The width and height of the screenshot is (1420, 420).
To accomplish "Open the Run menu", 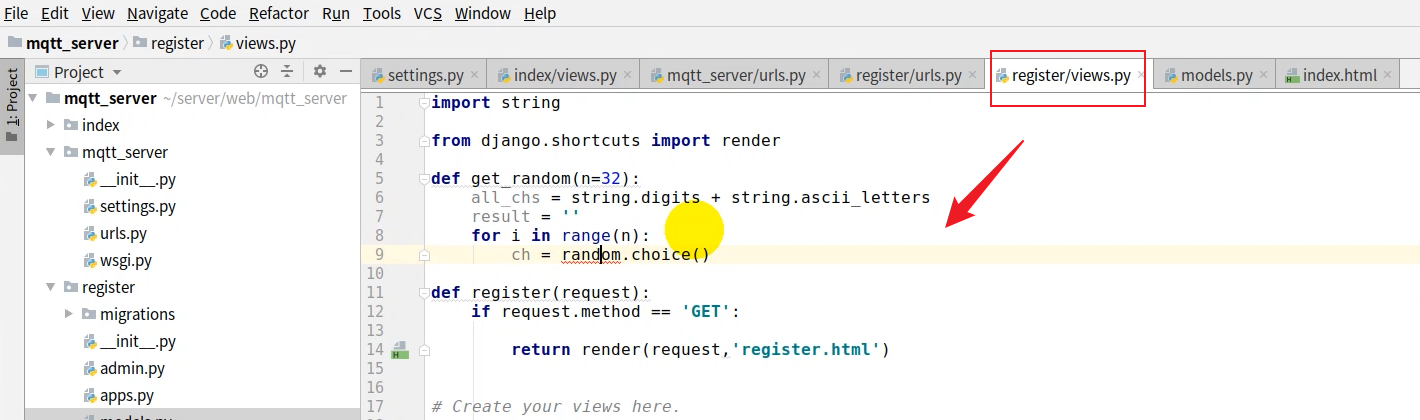I will 336,14.
